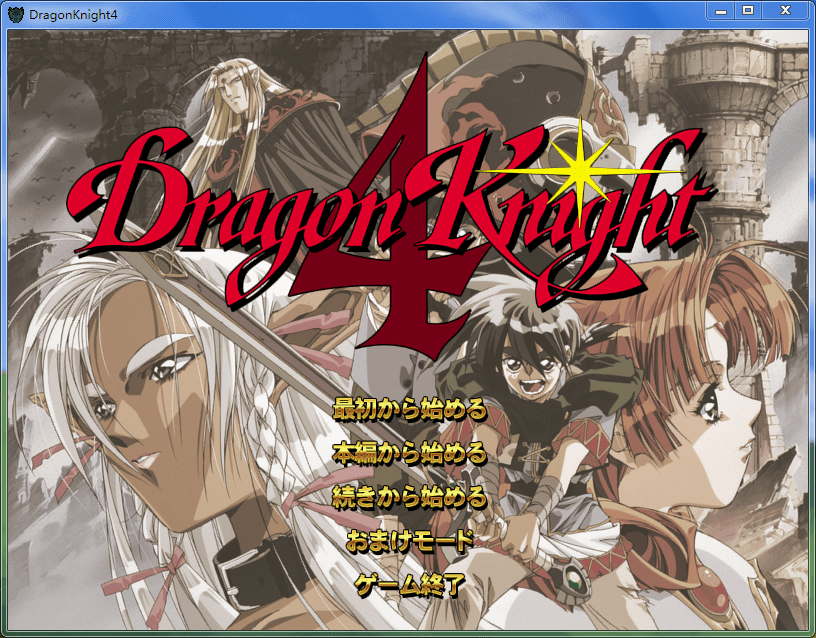Maximize the DragonKnight4 window
Screen dimensions: 816x638
click(x=747, y=11)
